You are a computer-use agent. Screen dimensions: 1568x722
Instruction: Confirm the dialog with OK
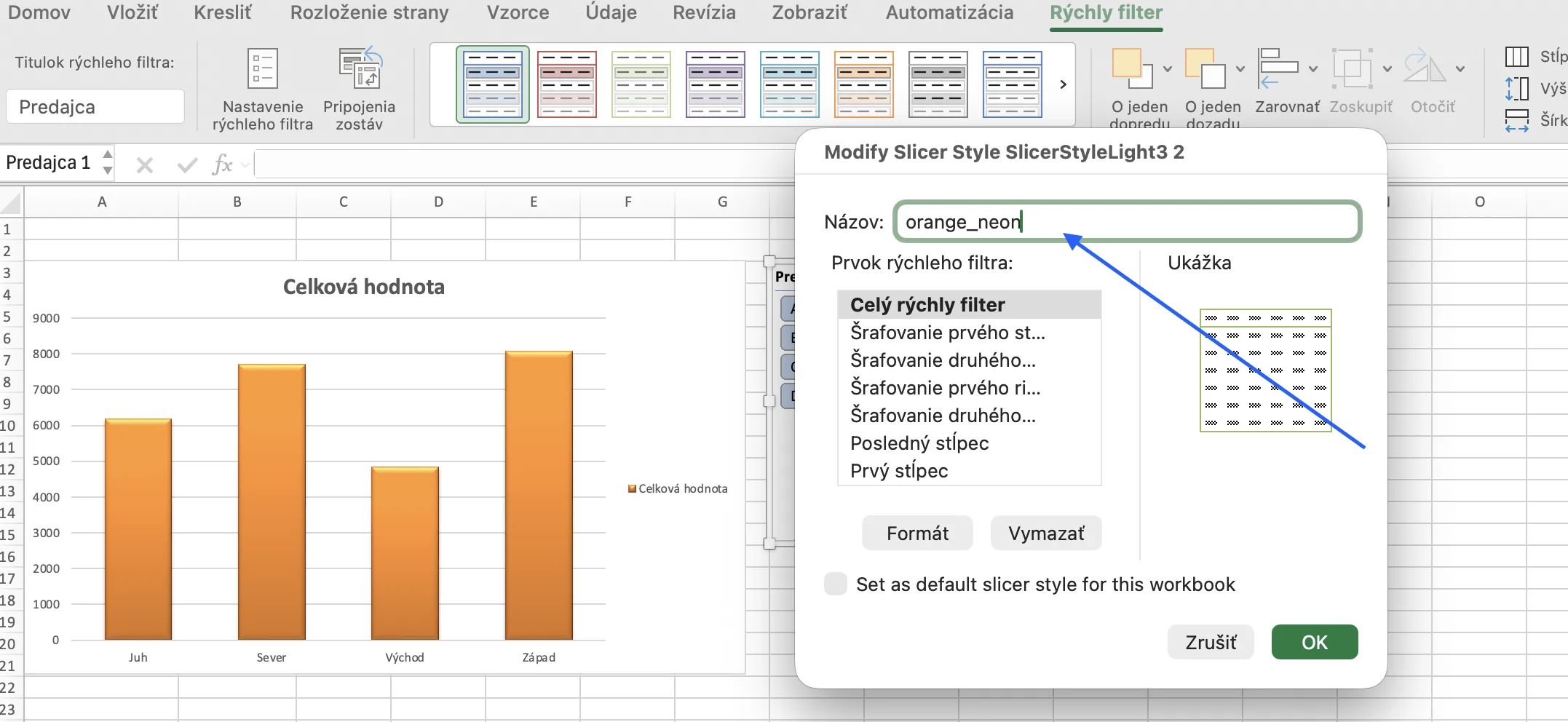tap(1315, 642)
